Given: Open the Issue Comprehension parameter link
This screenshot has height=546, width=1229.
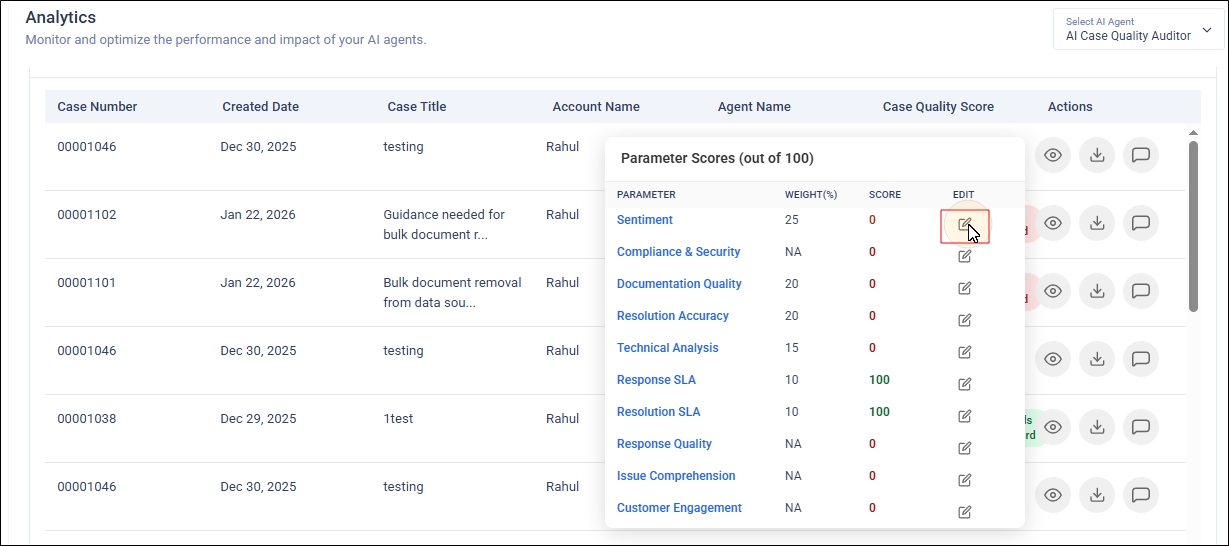Looking at the screenshot, I should pyautogui.click(x=676, y=476).
